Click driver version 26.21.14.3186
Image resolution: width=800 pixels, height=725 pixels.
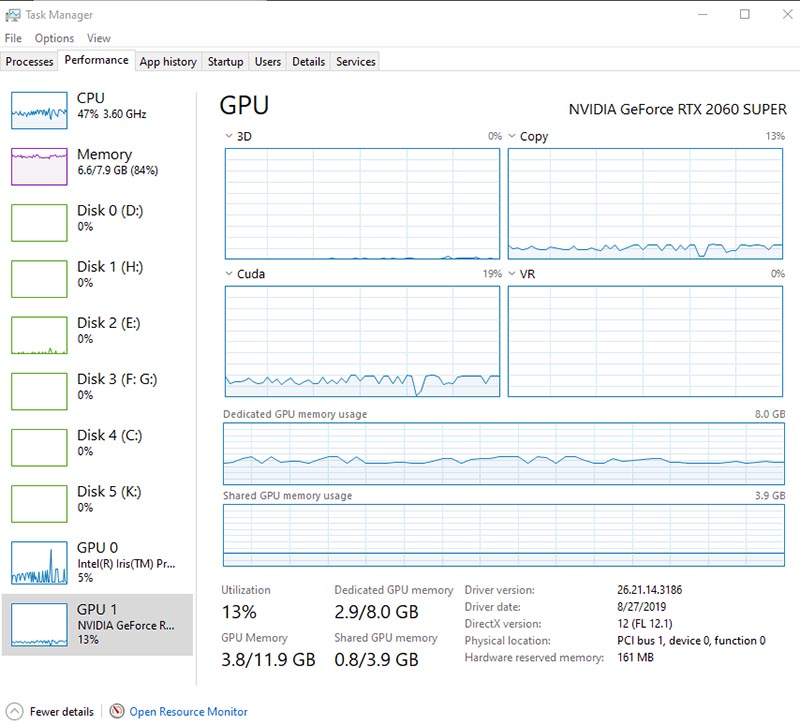point(649,590)
